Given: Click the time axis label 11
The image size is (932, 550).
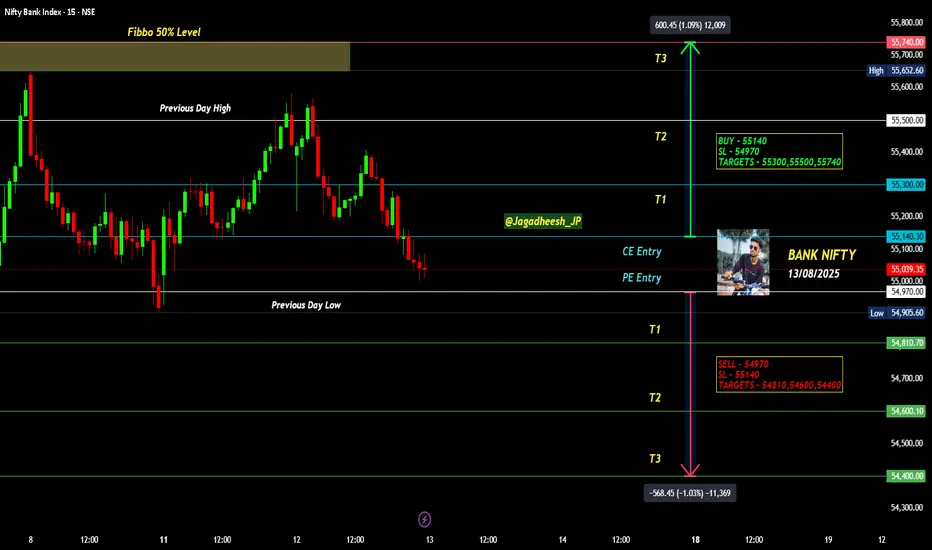Looking at the screenshot, I should point(163,540).
